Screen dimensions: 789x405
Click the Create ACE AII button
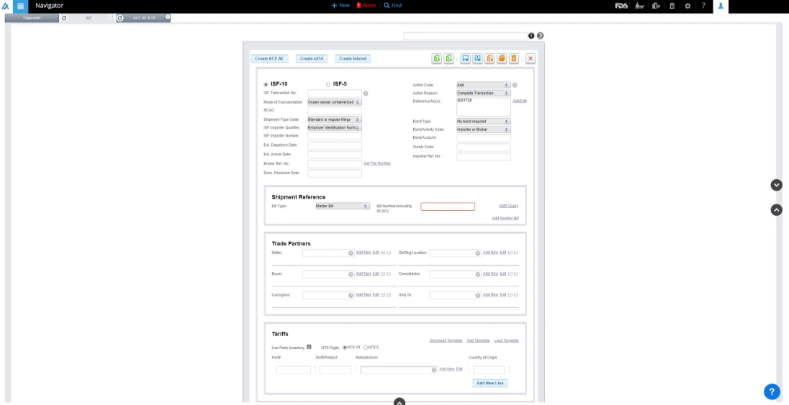pos(270,59)
